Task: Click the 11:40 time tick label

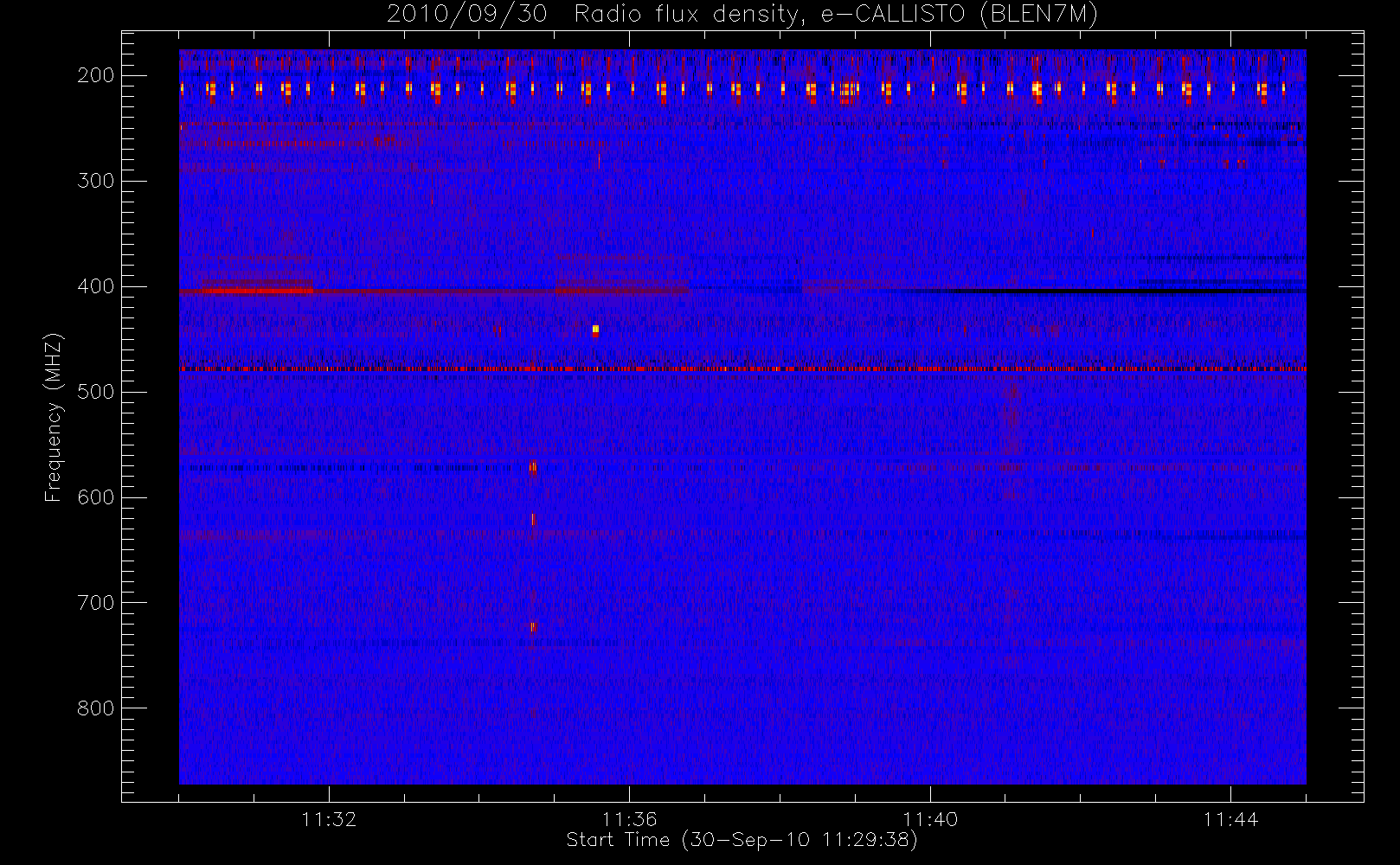Action: pos(930,818)
